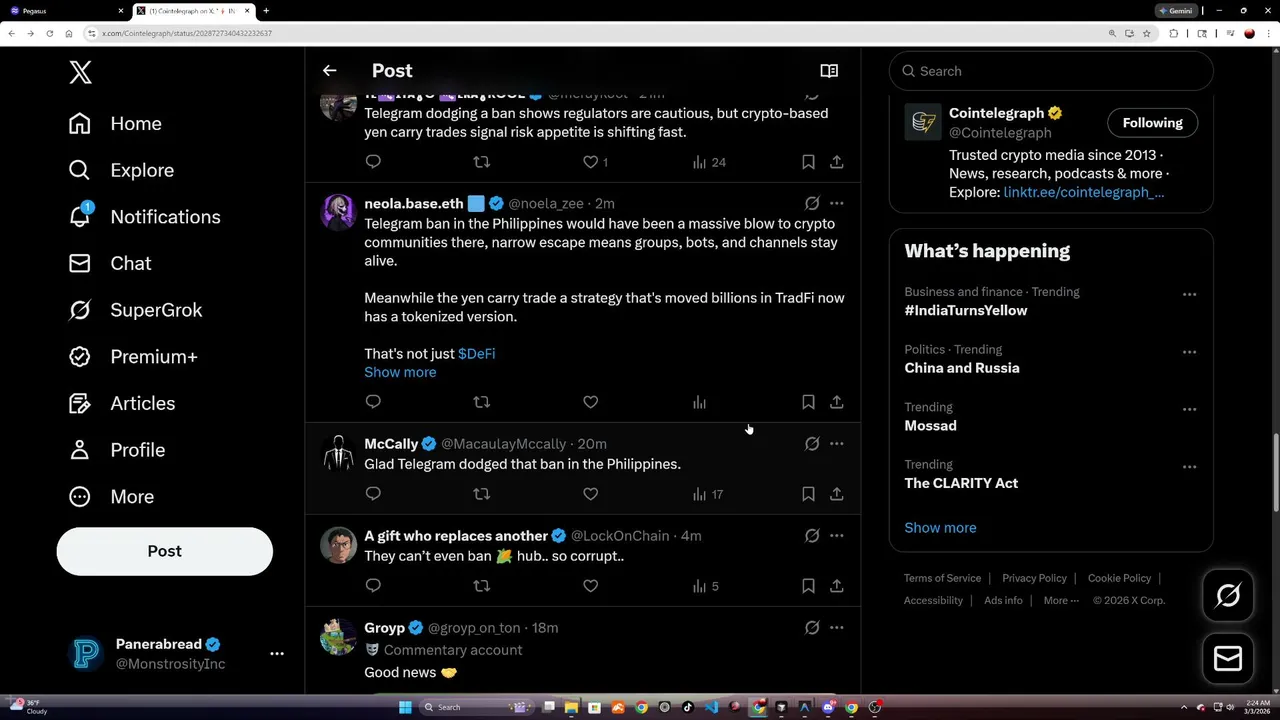Viewport: 1280px width, 720px height.
Task: Click the Post compose button
Action: pos(164,551)
